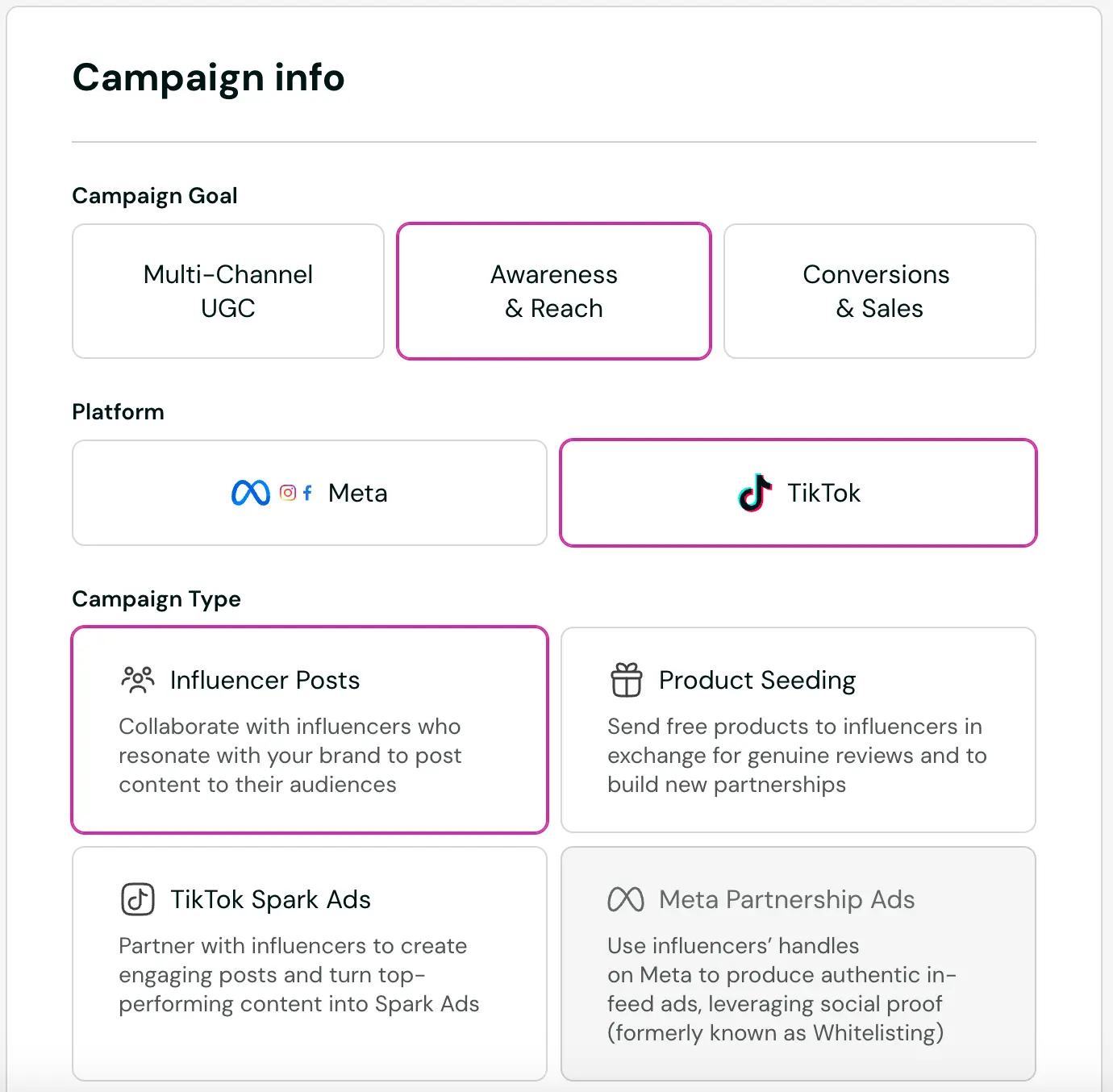1113x1092 pixels.
Task: Click the Meta infinity logo icon
Action: [251, 492]
